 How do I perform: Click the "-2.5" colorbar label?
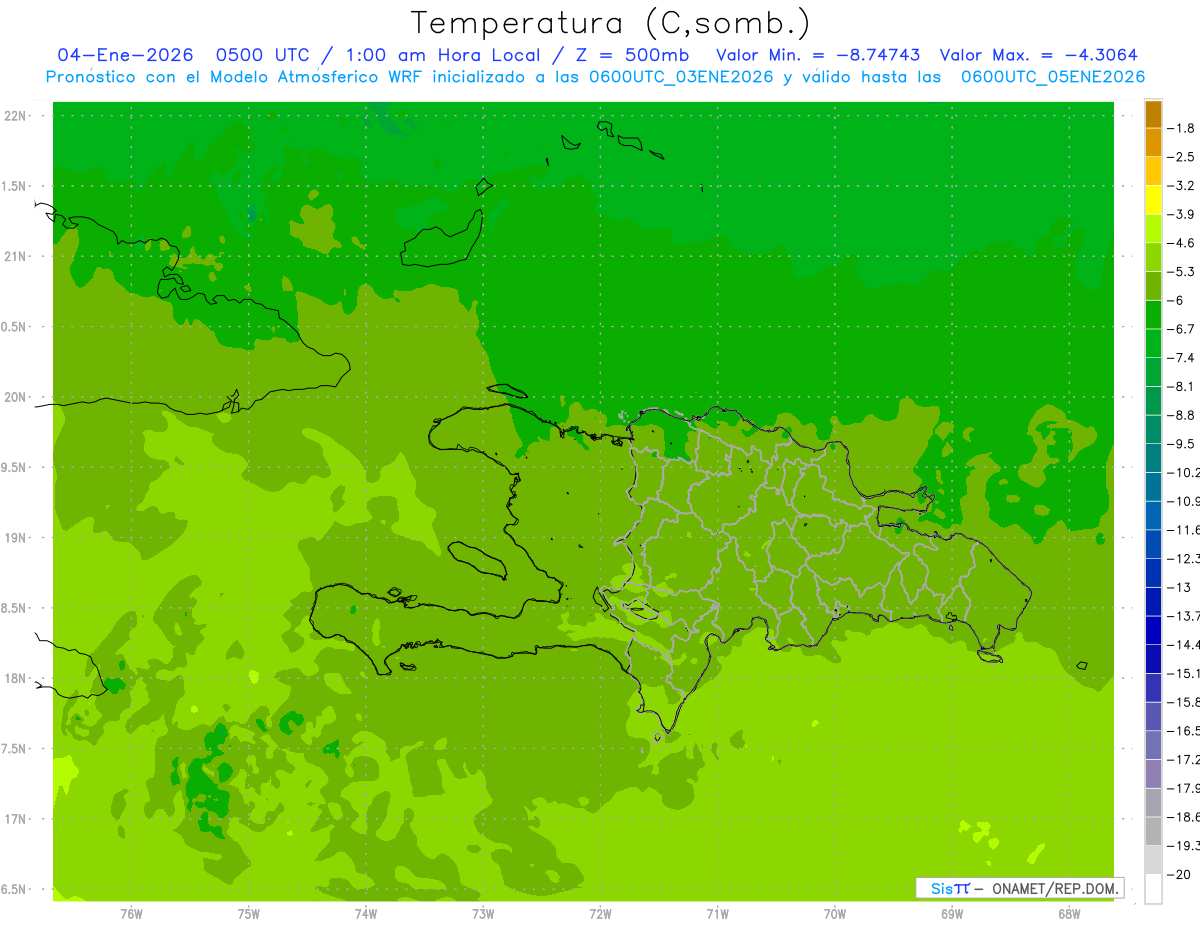pos(1183,157)
